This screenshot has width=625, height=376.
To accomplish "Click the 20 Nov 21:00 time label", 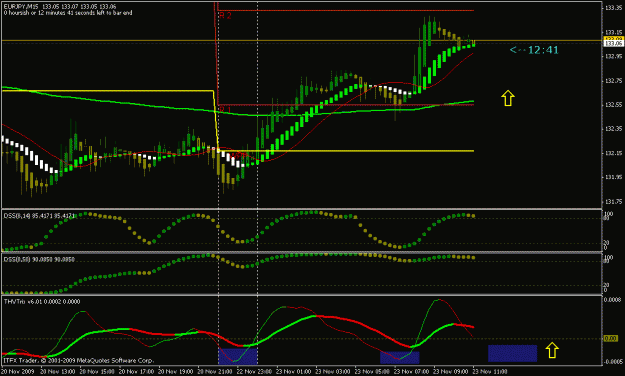I will (x=215, y=372).
